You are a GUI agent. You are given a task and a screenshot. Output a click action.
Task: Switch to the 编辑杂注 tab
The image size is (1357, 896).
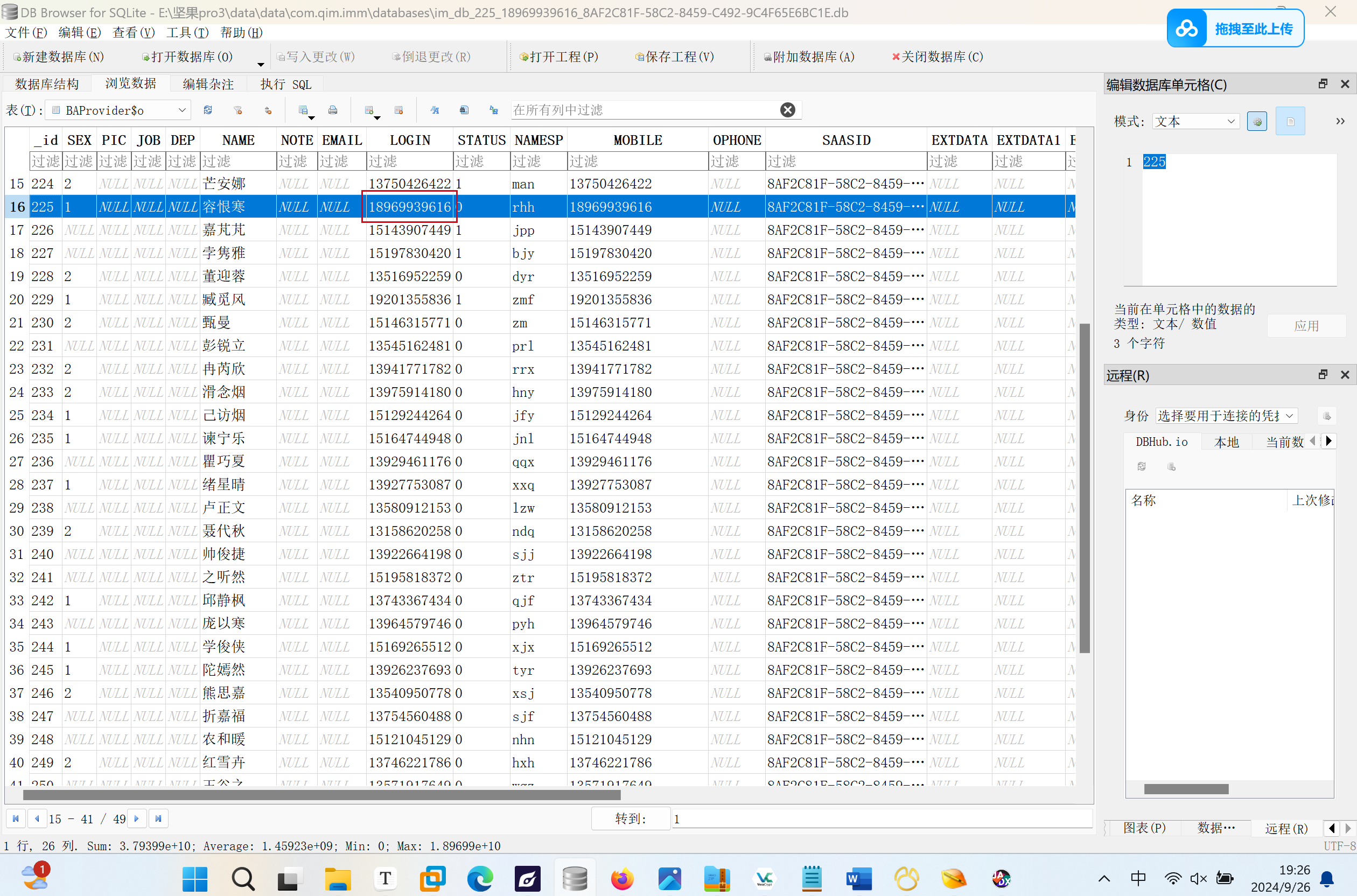208,84
